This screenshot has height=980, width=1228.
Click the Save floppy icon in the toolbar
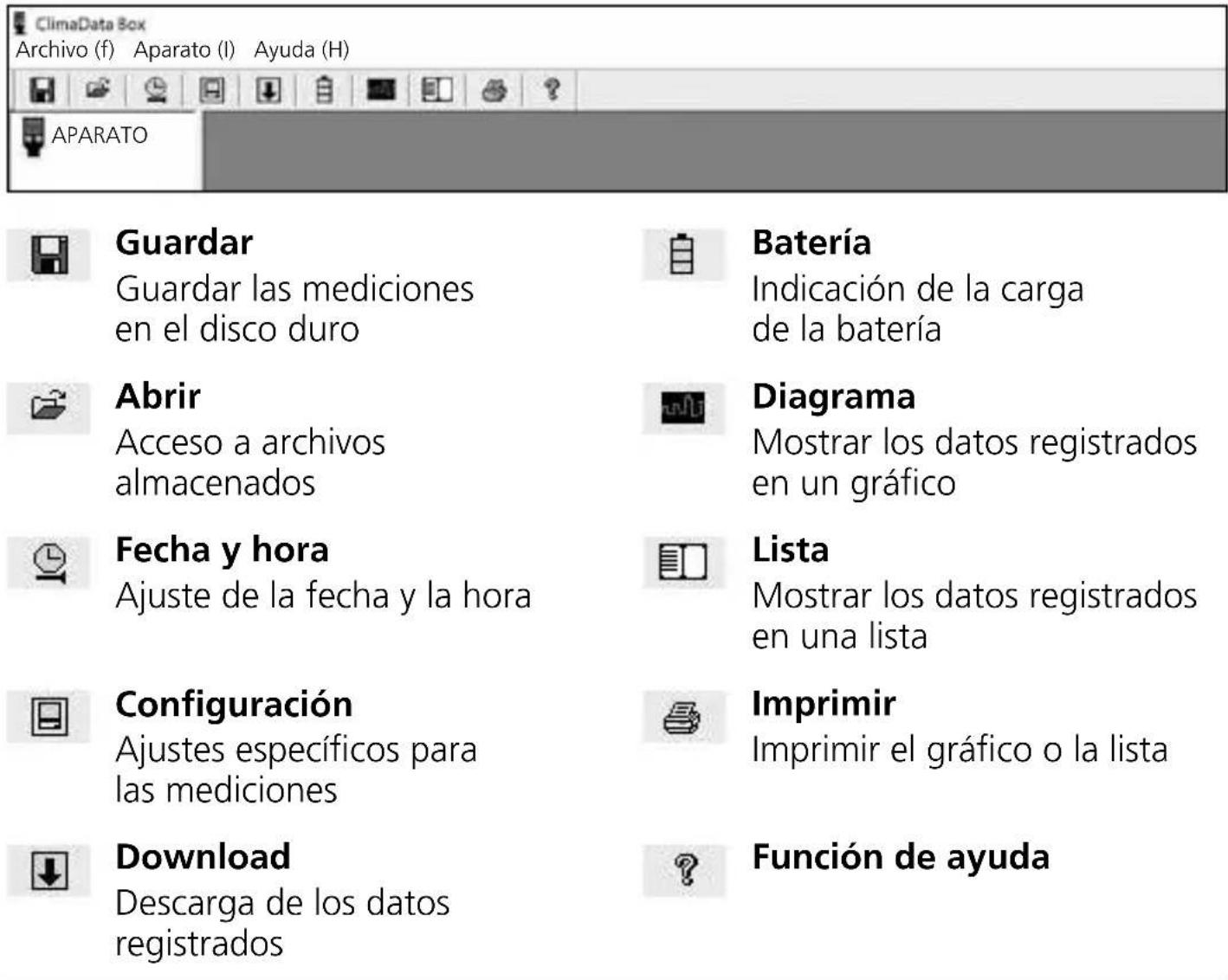[x=42, y=90]
